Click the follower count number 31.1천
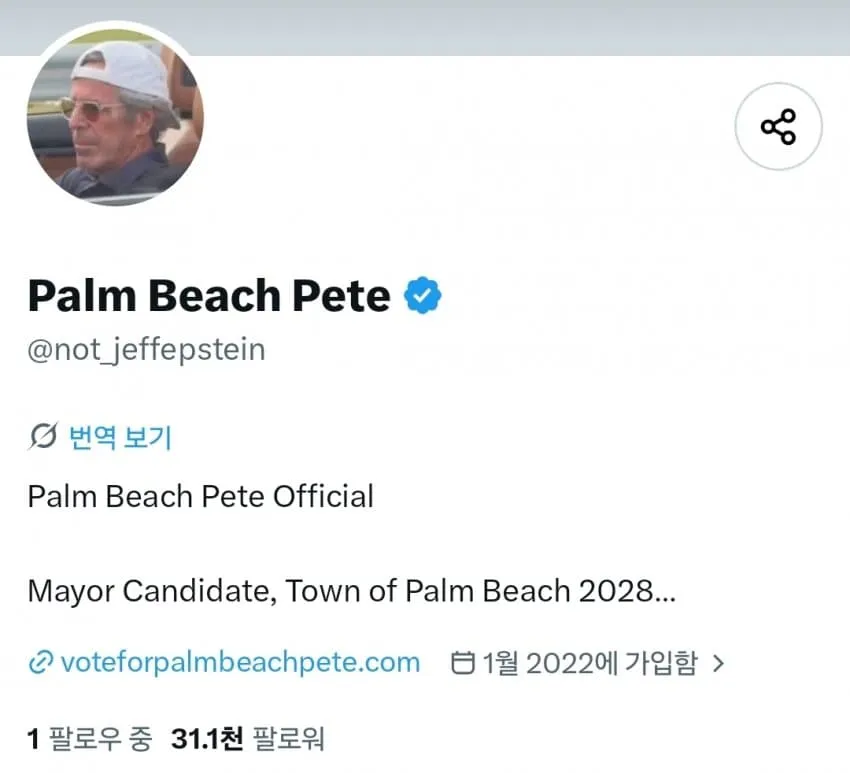The height and width of the screenshot is (773, 850). [207, 739]
